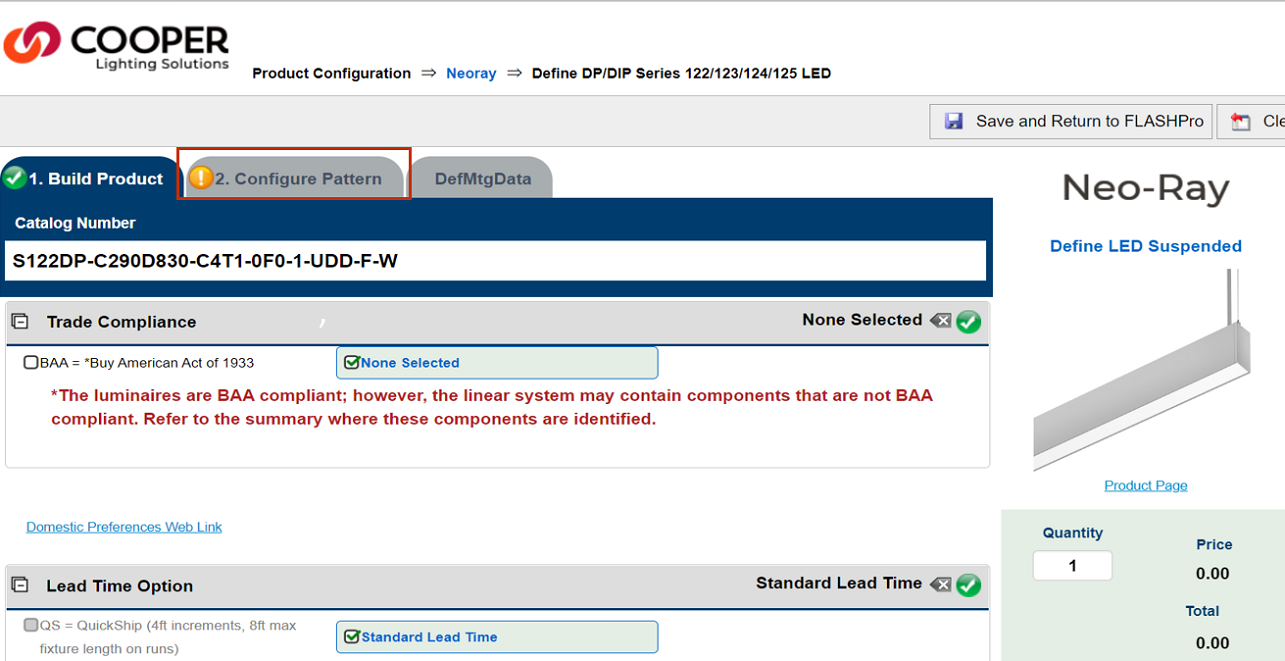Image resolution: width=1285 pixels, height=661 pixels.
Task: Click the Define LED Suspended heading
Action: 1146,246
